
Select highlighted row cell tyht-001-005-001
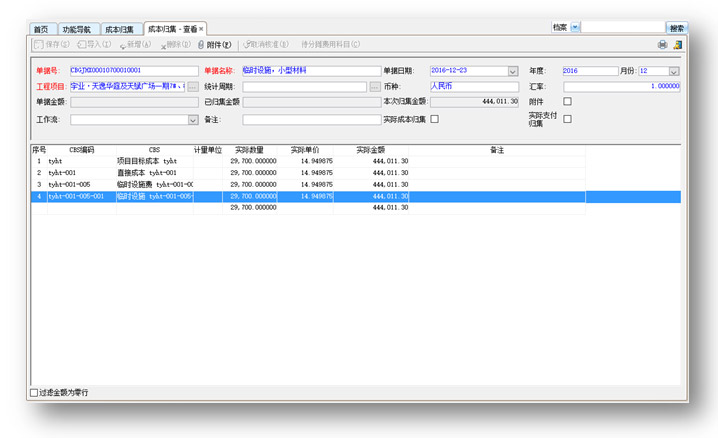click(82, 196)
